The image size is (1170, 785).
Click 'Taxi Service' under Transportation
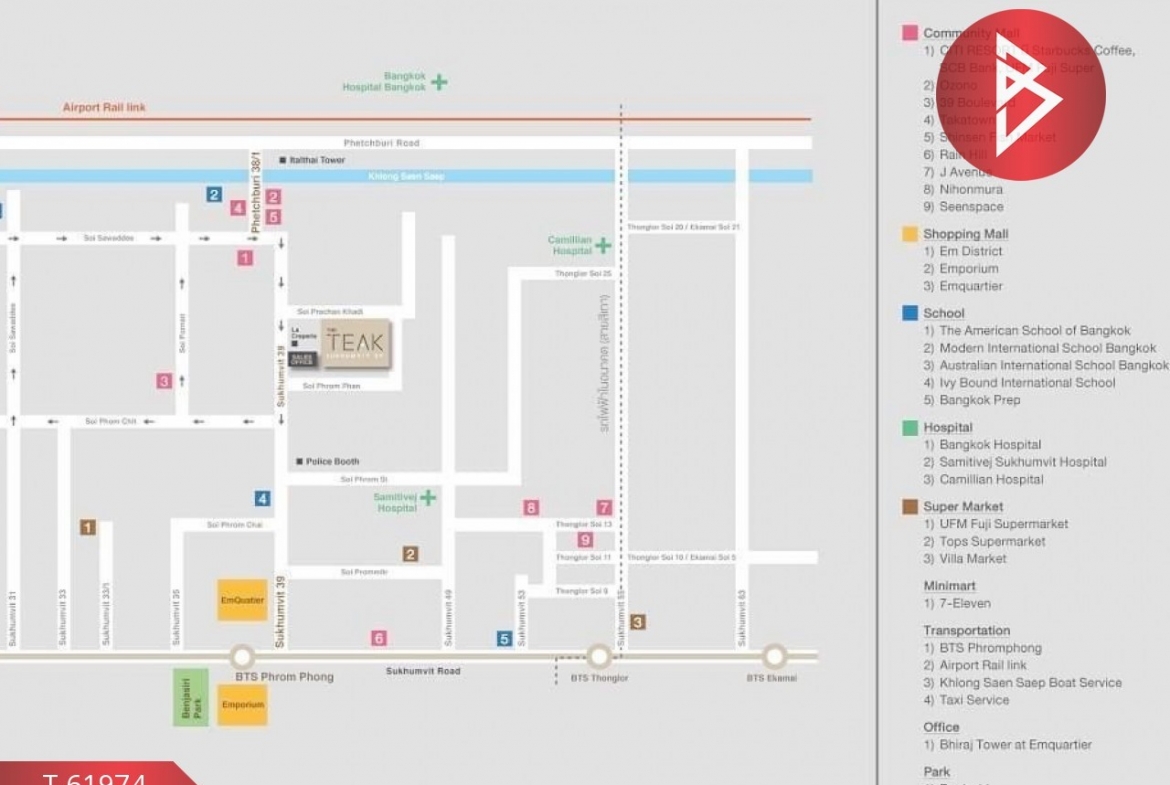(974, 700)
